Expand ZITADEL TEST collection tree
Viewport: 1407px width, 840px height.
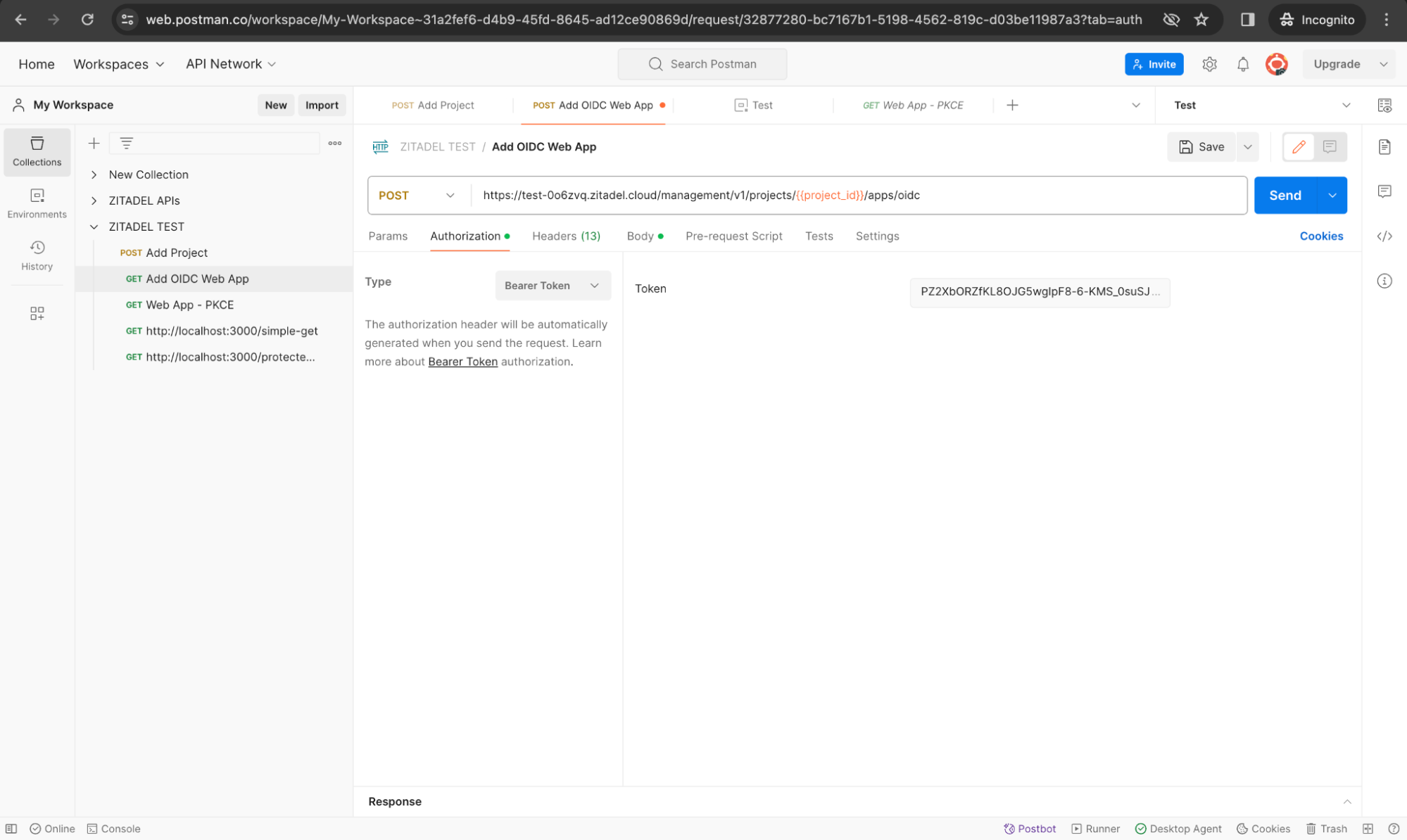click(93, 226)
